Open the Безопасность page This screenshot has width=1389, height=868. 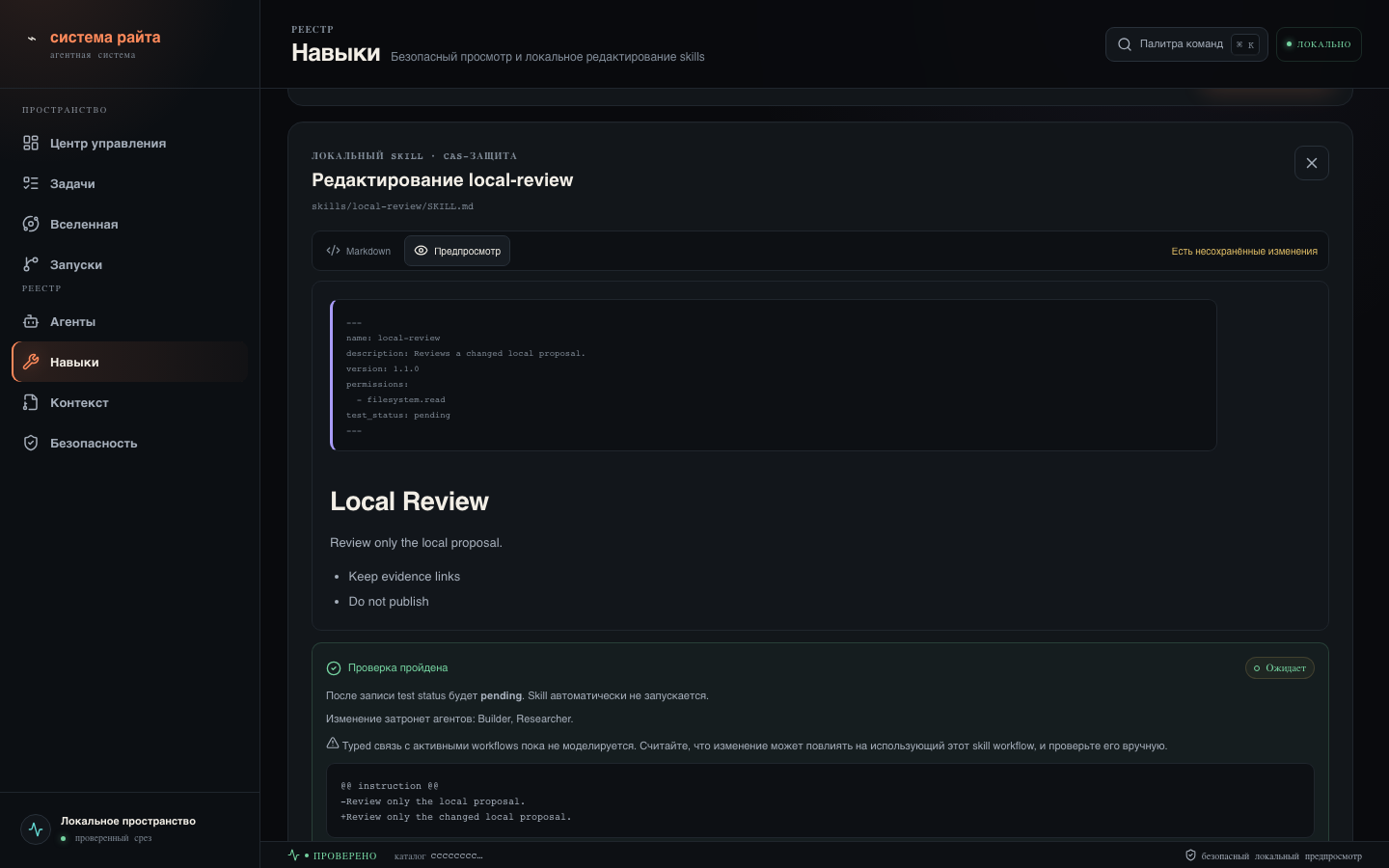129,443
